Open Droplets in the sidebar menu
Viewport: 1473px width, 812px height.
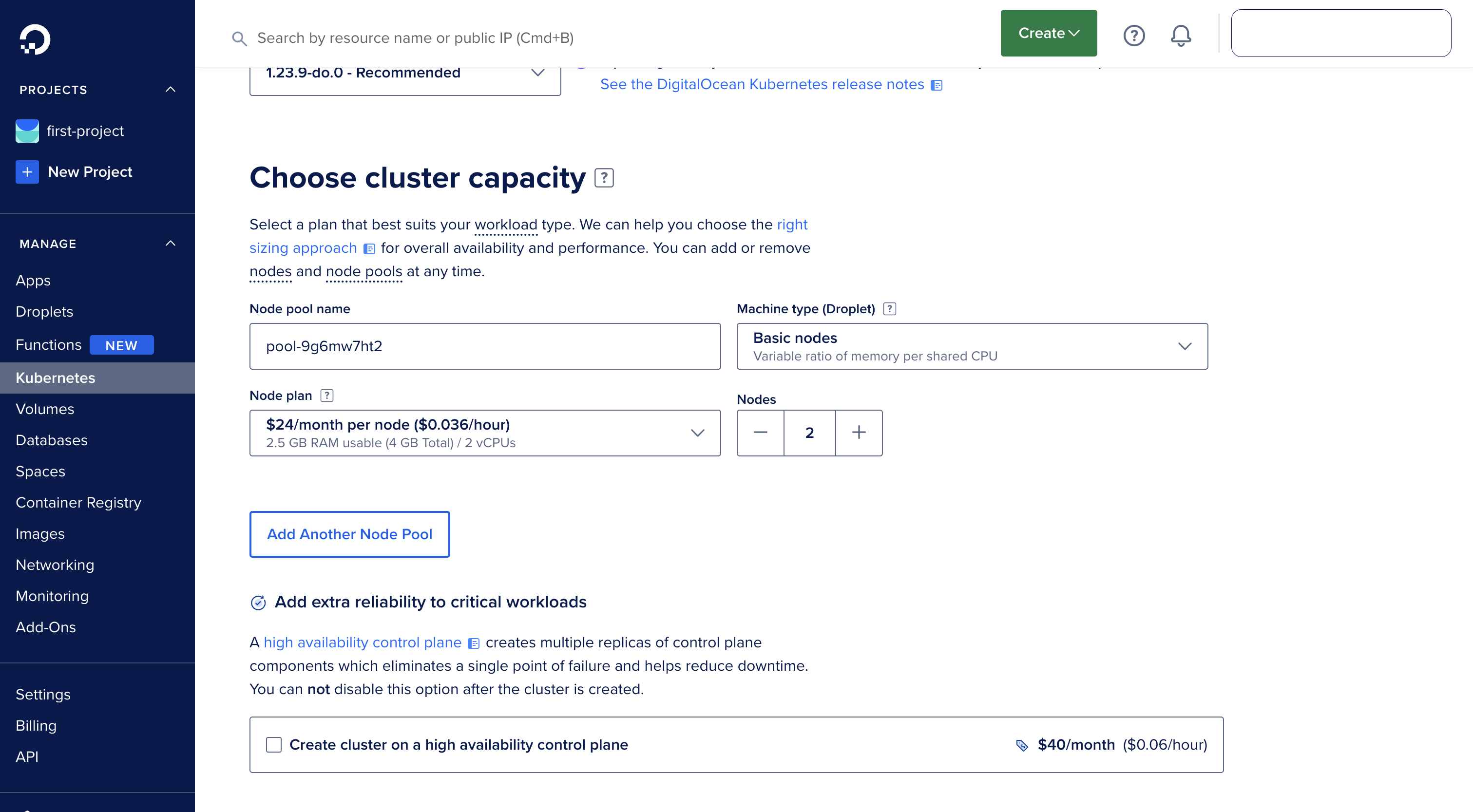(45, 311)
